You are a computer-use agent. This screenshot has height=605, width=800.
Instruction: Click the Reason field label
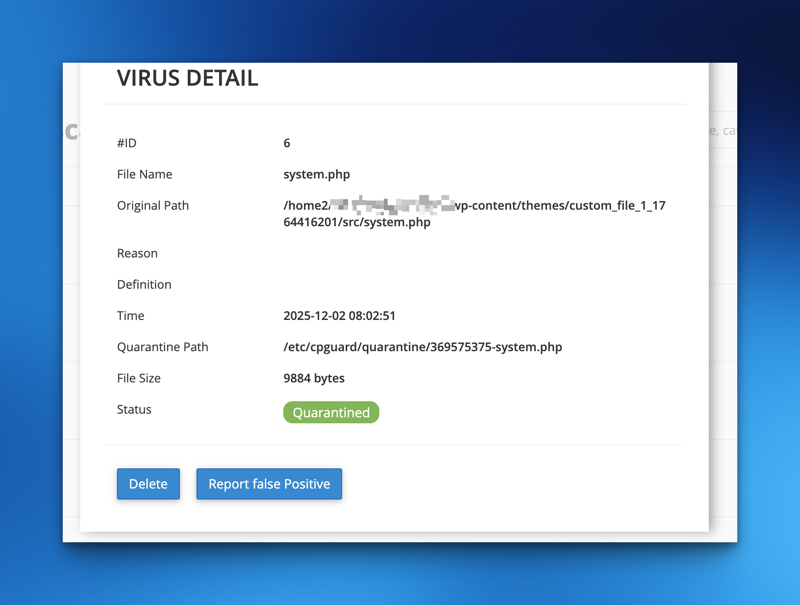[137, 253]
